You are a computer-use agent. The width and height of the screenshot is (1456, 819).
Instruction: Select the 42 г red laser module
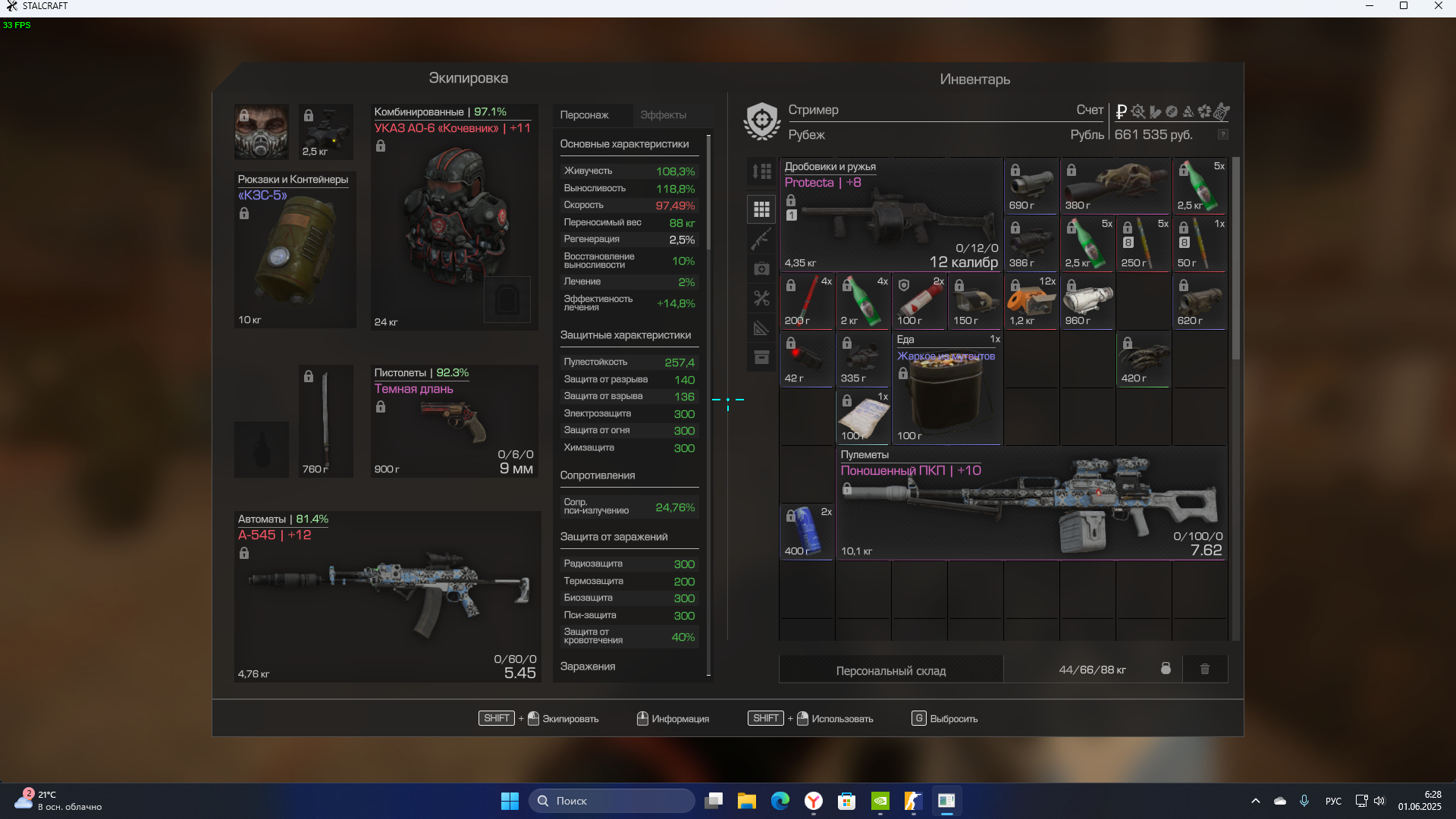click(807, 359)
